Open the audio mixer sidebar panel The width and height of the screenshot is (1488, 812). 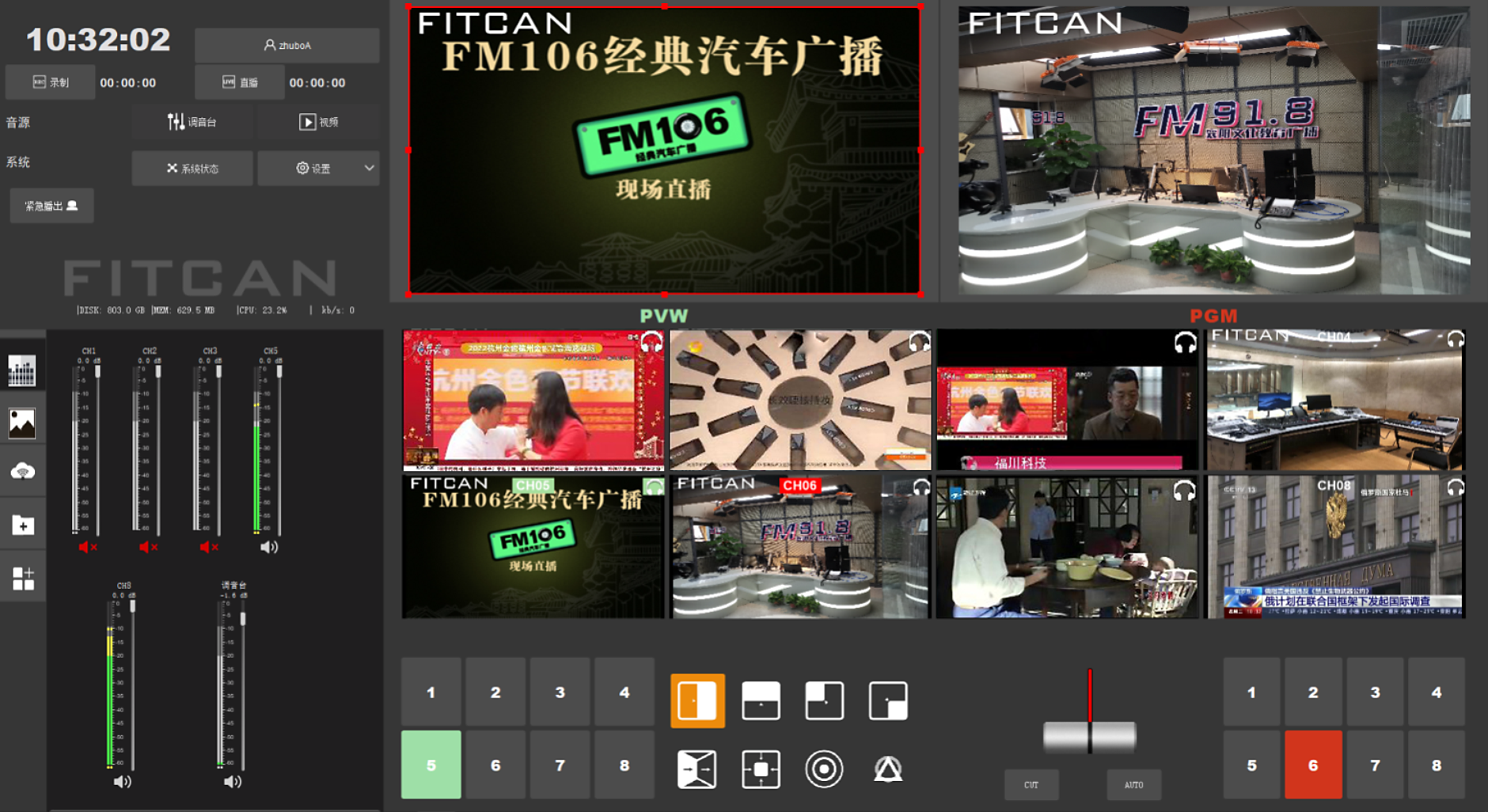pyautogui.click(x=22, y=370)
